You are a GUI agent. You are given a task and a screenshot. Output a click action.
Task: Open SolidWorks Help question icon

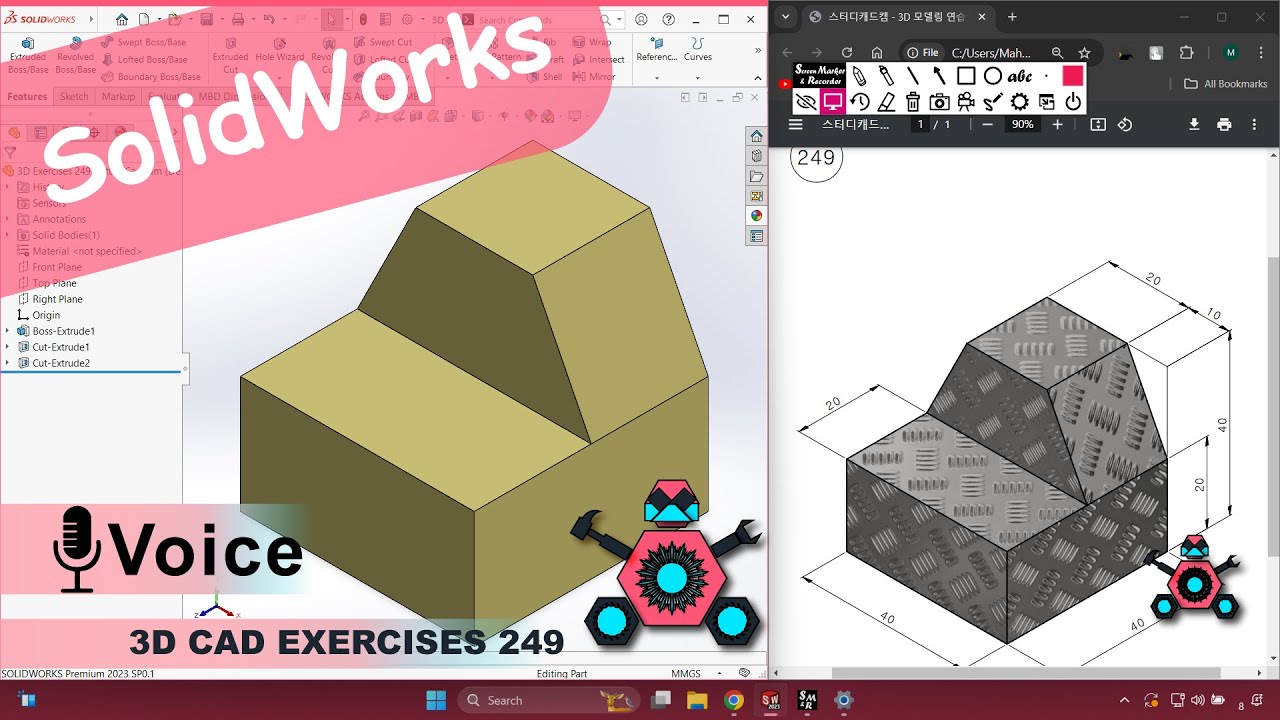(668, 19)
